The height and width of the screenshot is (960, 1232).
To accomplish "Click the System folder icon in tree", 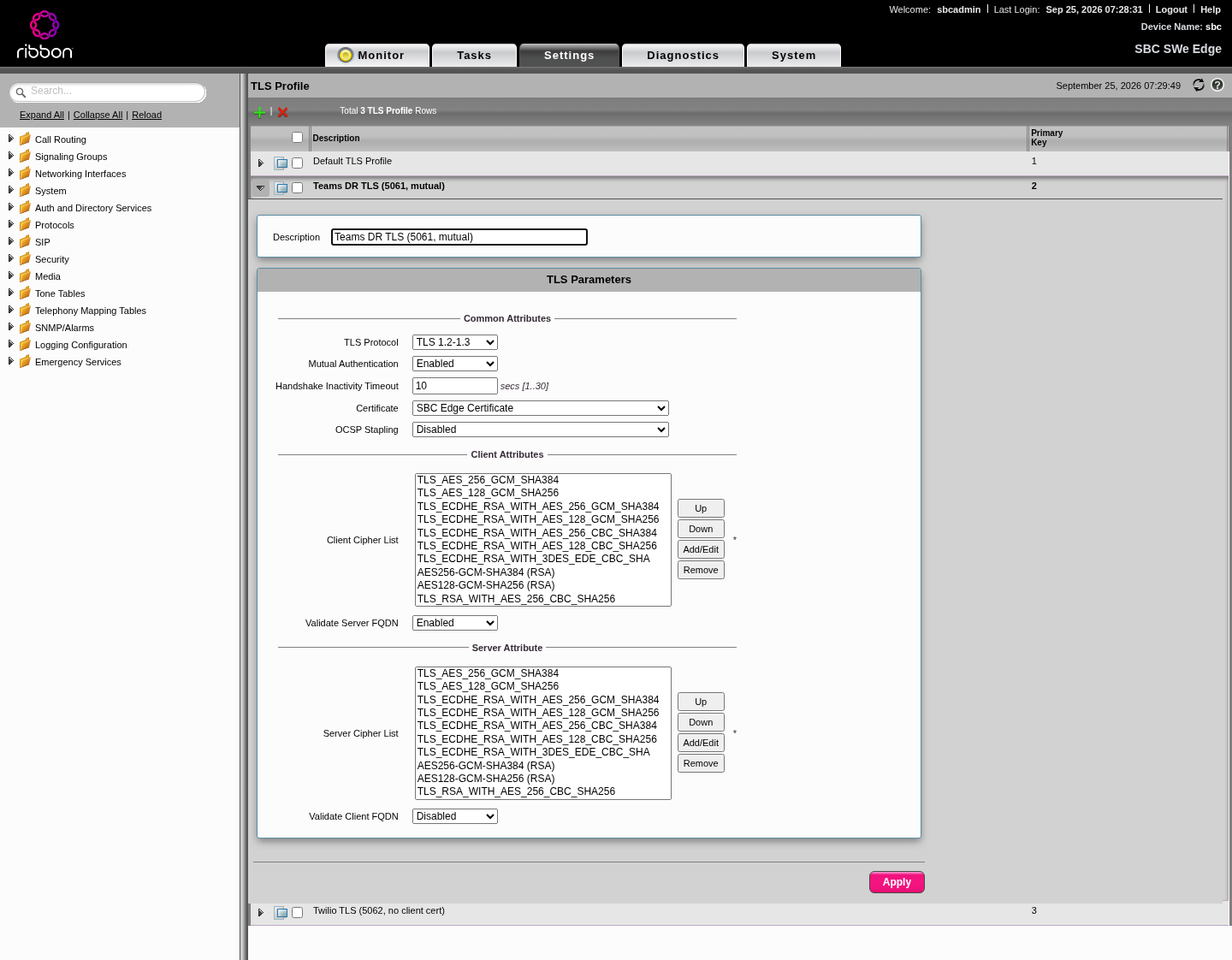I will 25,190.
